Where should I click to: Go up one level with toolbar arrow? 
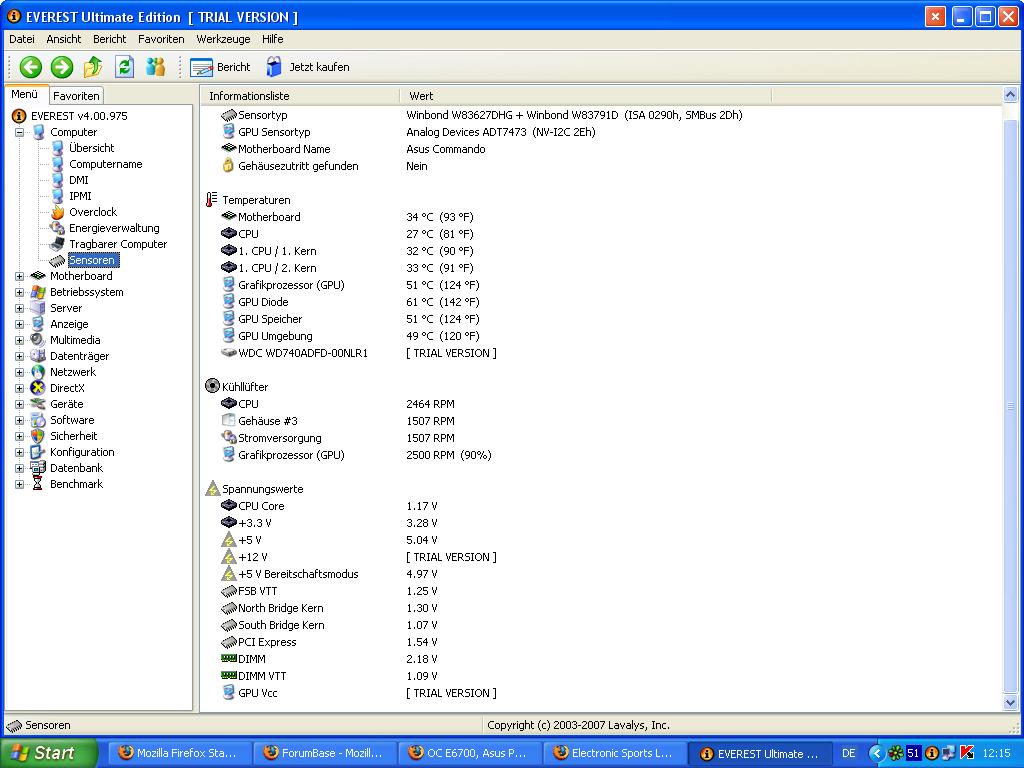coord(93,67)
